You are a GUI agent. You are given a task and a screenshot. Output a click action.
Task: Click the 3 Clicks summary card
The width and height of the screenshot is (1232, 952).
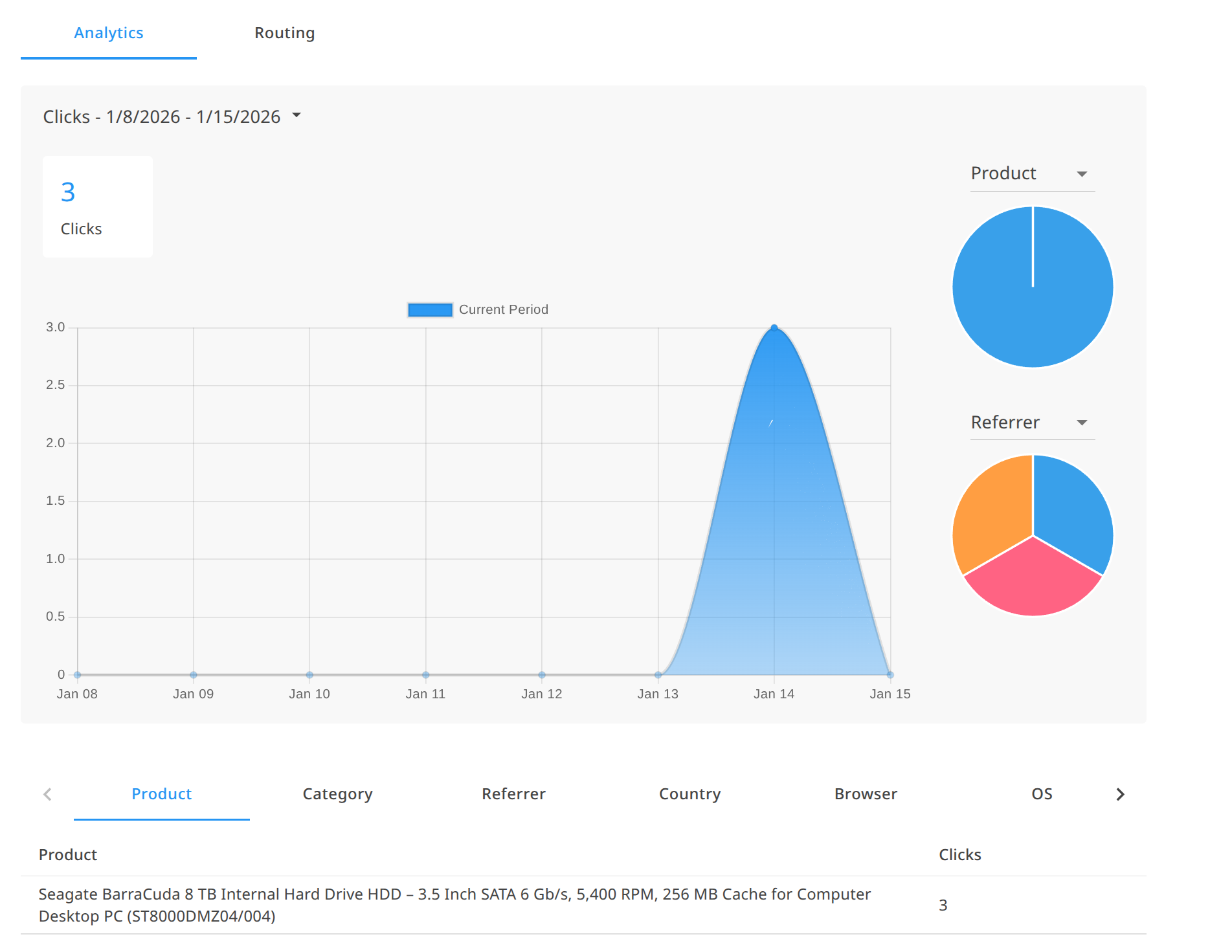tap(97, 206)
